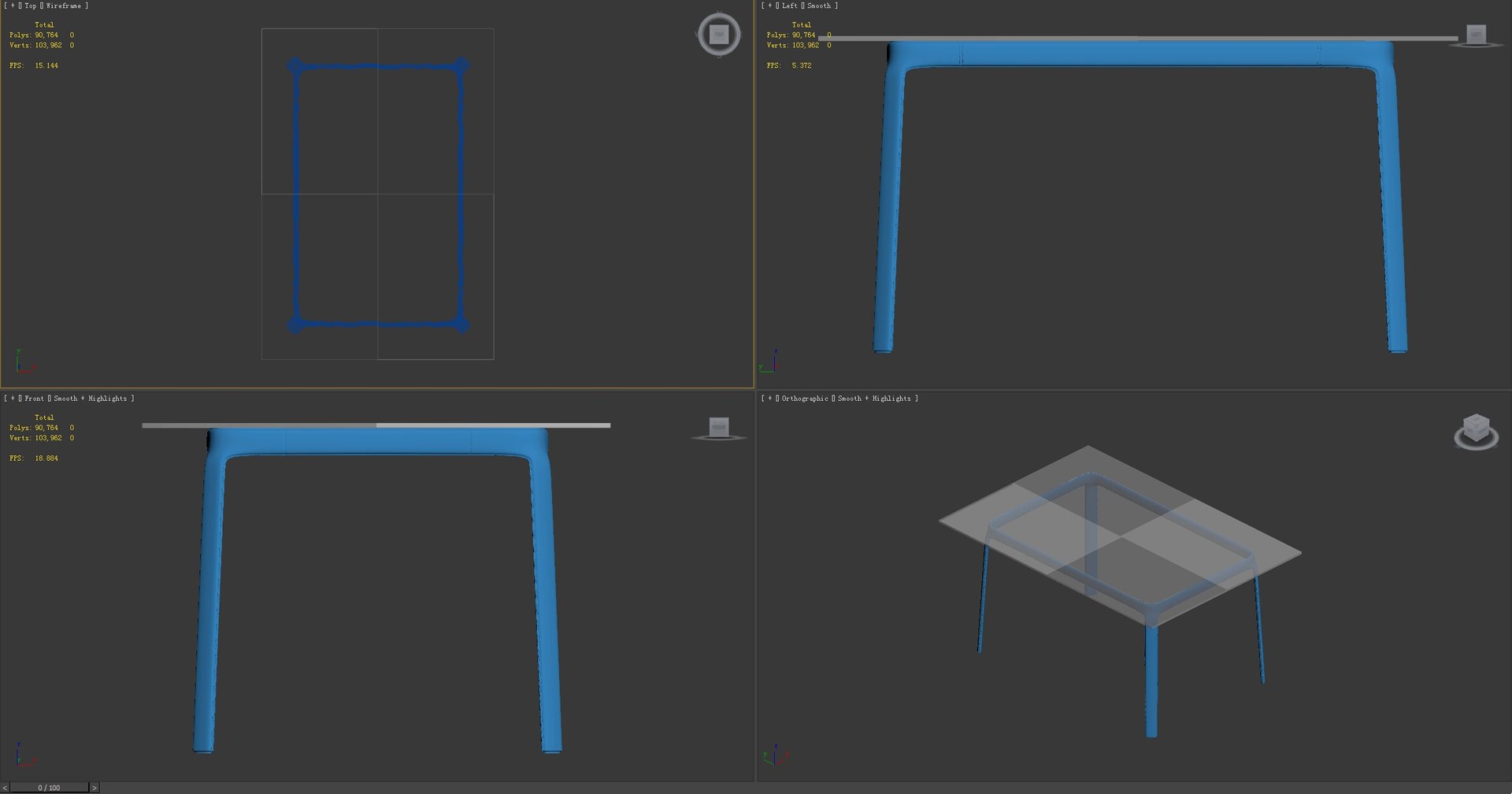Click the '0 / 100' time slider handle

[49, 788]
